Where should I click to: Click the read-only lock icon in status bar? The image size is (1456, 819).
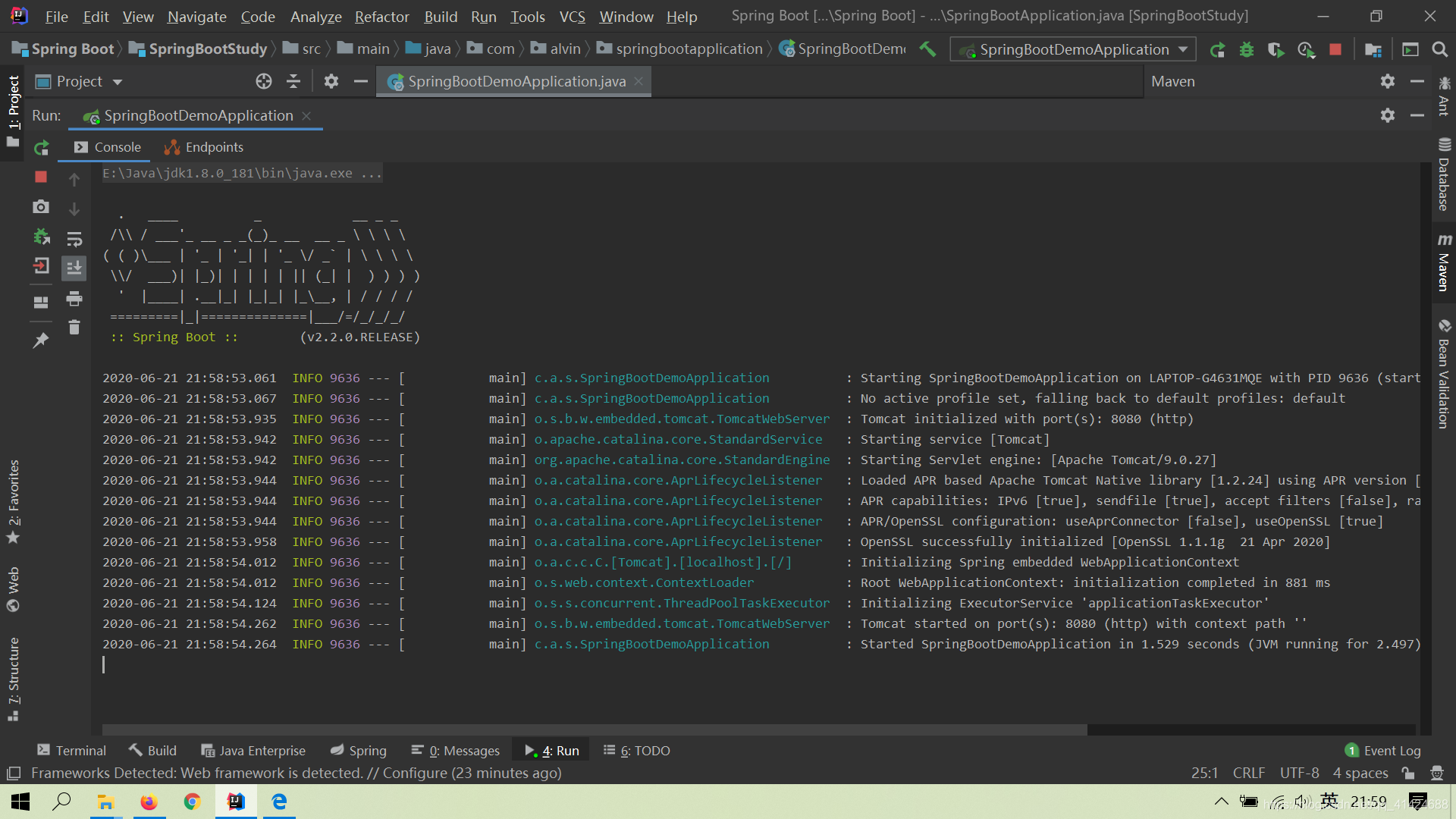coord(1408,773)
